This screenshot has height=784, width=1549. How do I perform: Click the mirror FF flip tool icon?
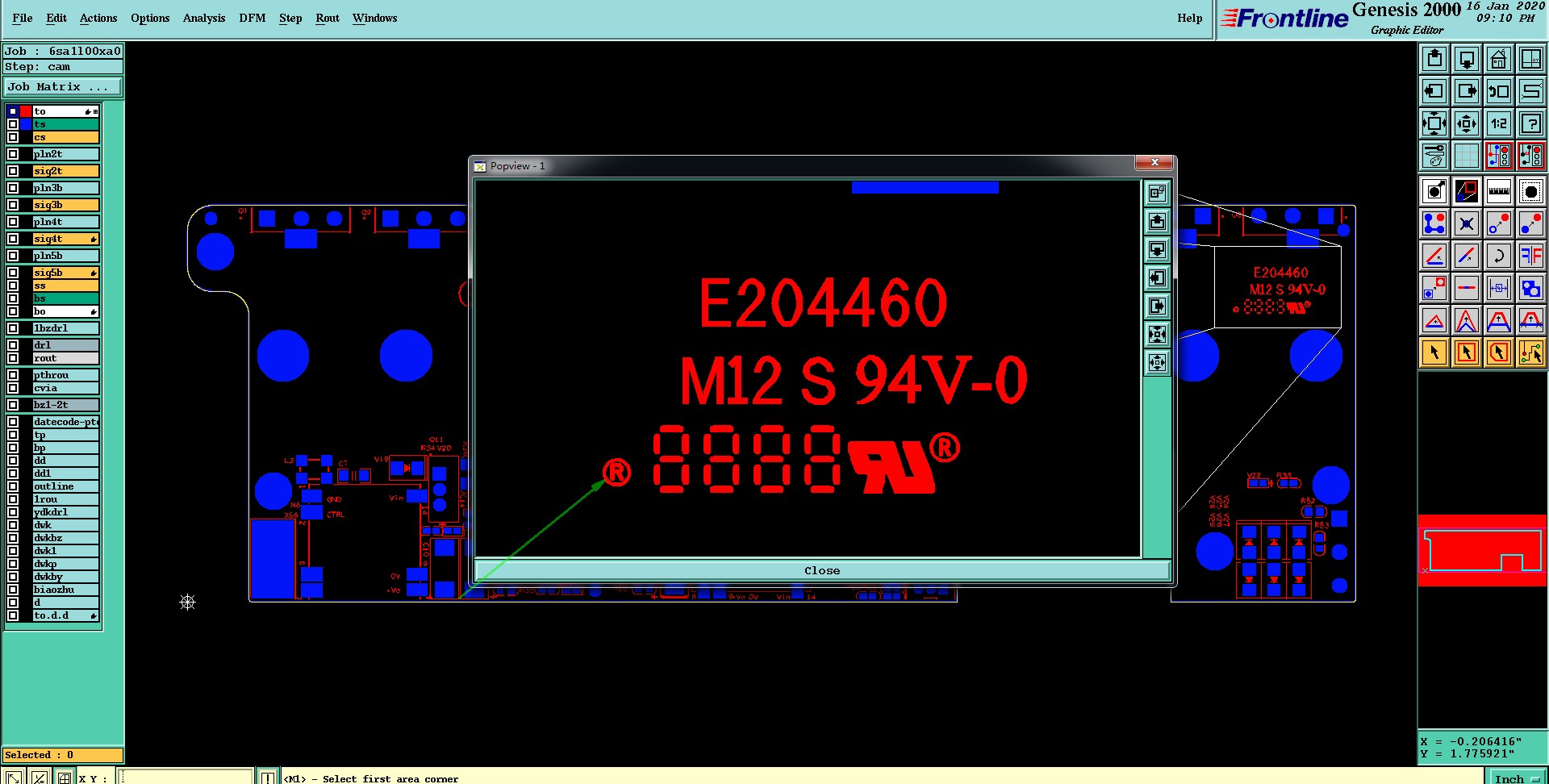tap(1531, 256)
